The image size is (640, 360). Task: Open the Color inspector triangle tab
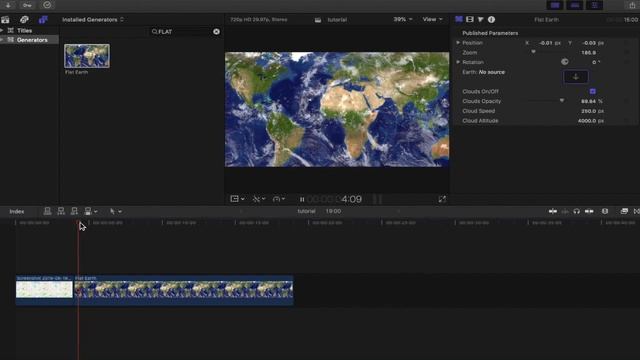point(481,19)
